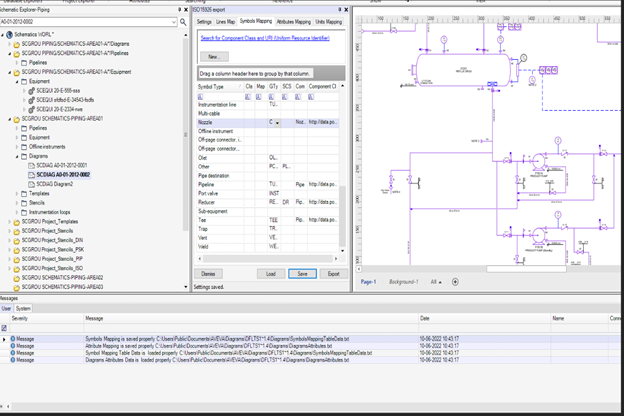Click folder icon of SCGROU Project_Stencils_DIN
Image resolution: width=624 pixels, height=416 pixels.
coord(17,240)
